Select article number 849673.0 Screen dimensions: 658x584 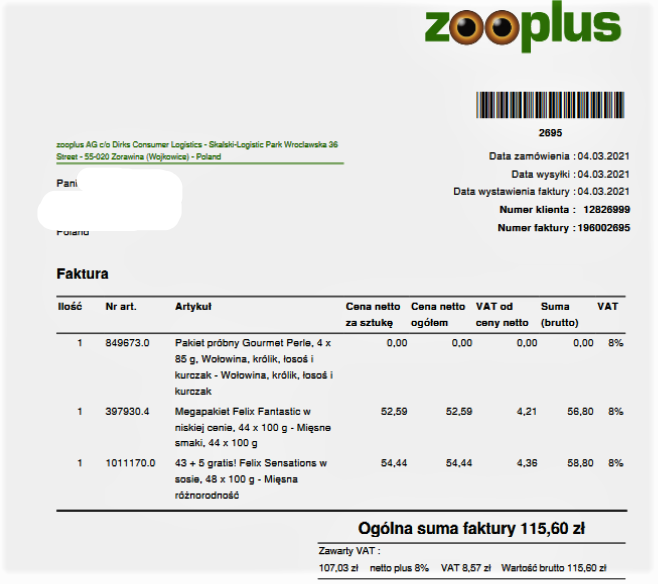tap(127, 343)
